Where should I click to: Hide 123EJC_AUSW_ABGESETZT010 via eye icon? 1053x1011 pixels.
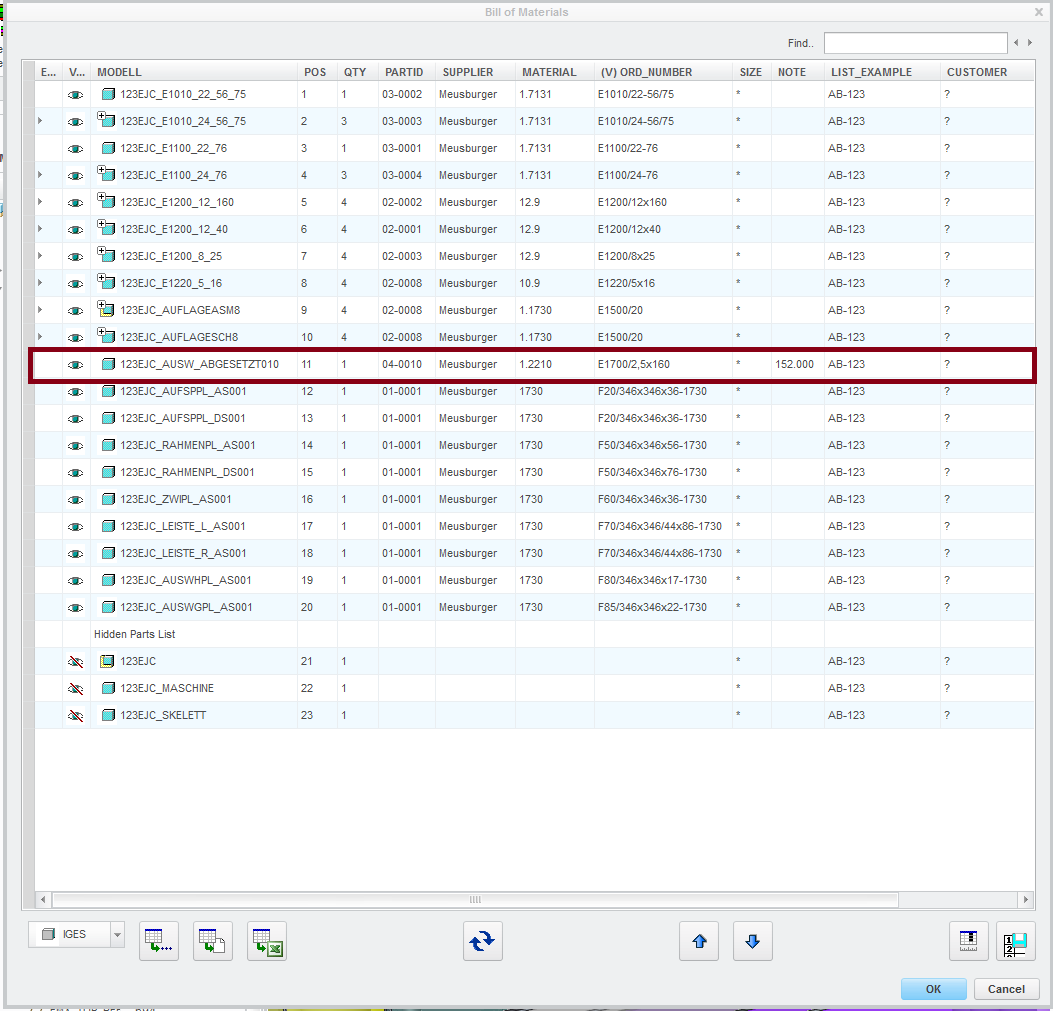[x=76, y=365]
